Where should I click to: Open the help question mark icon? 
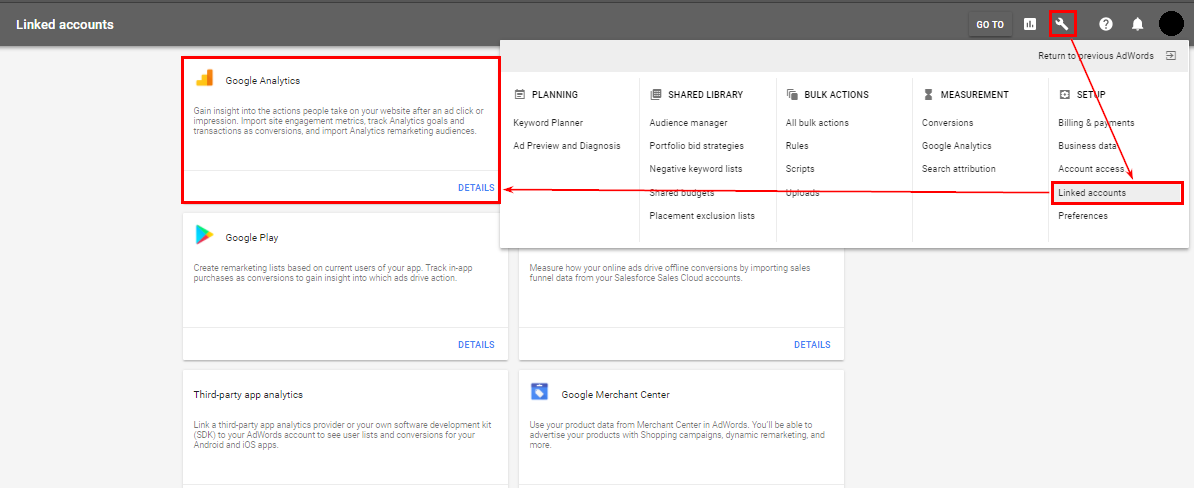point(1106,24)
